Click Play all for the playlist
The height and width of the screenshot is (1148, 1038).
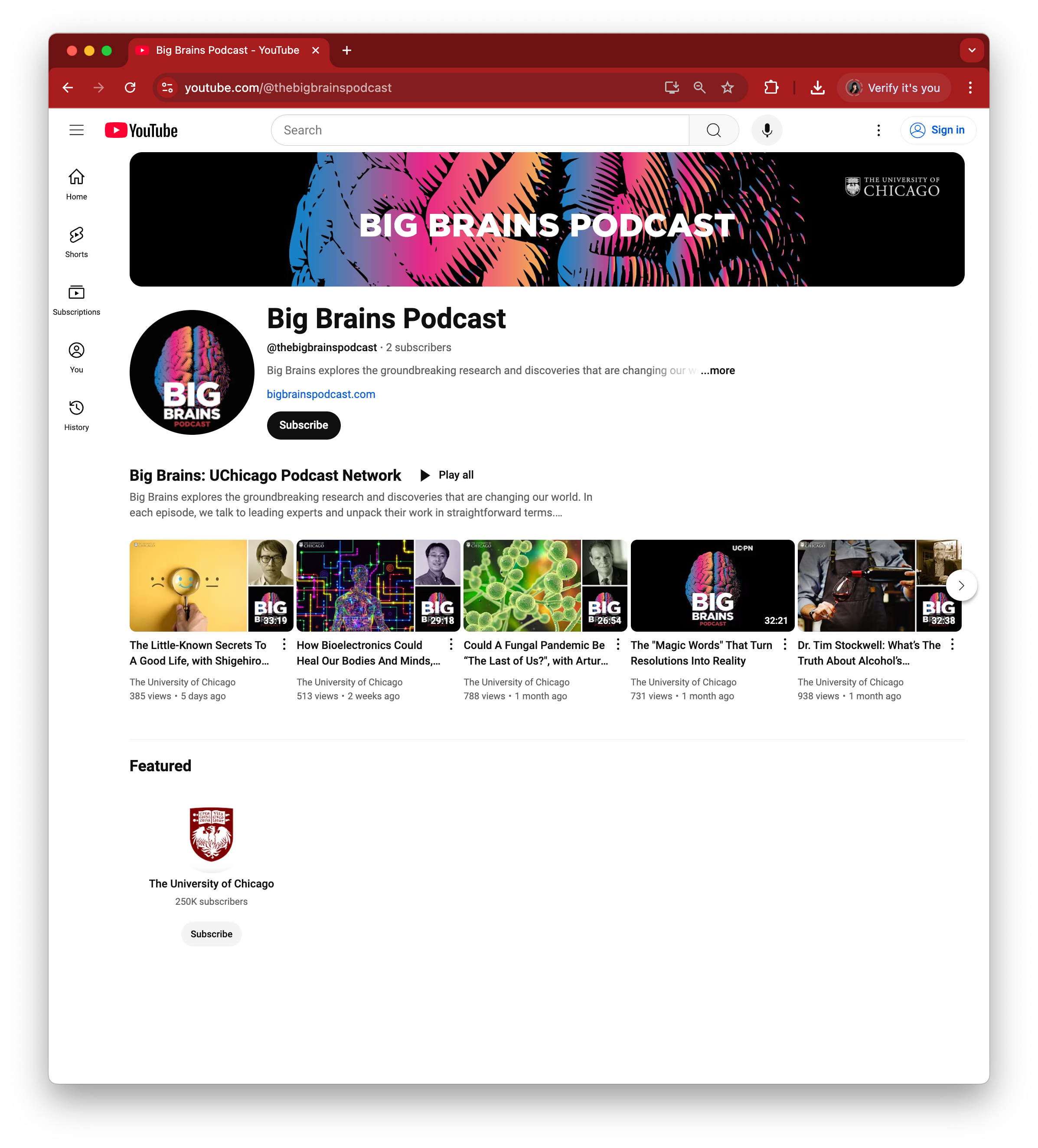pyautogui.click(x=447, y=476)
